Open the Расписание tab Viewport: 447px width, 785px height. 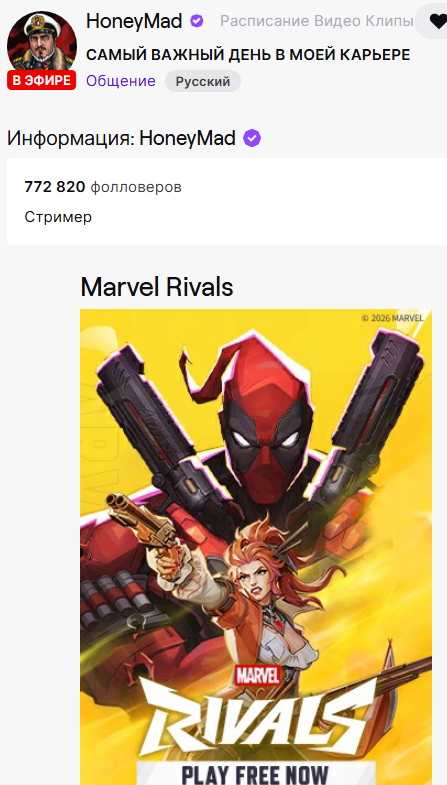pyautogui.click(x=265, y=21)
